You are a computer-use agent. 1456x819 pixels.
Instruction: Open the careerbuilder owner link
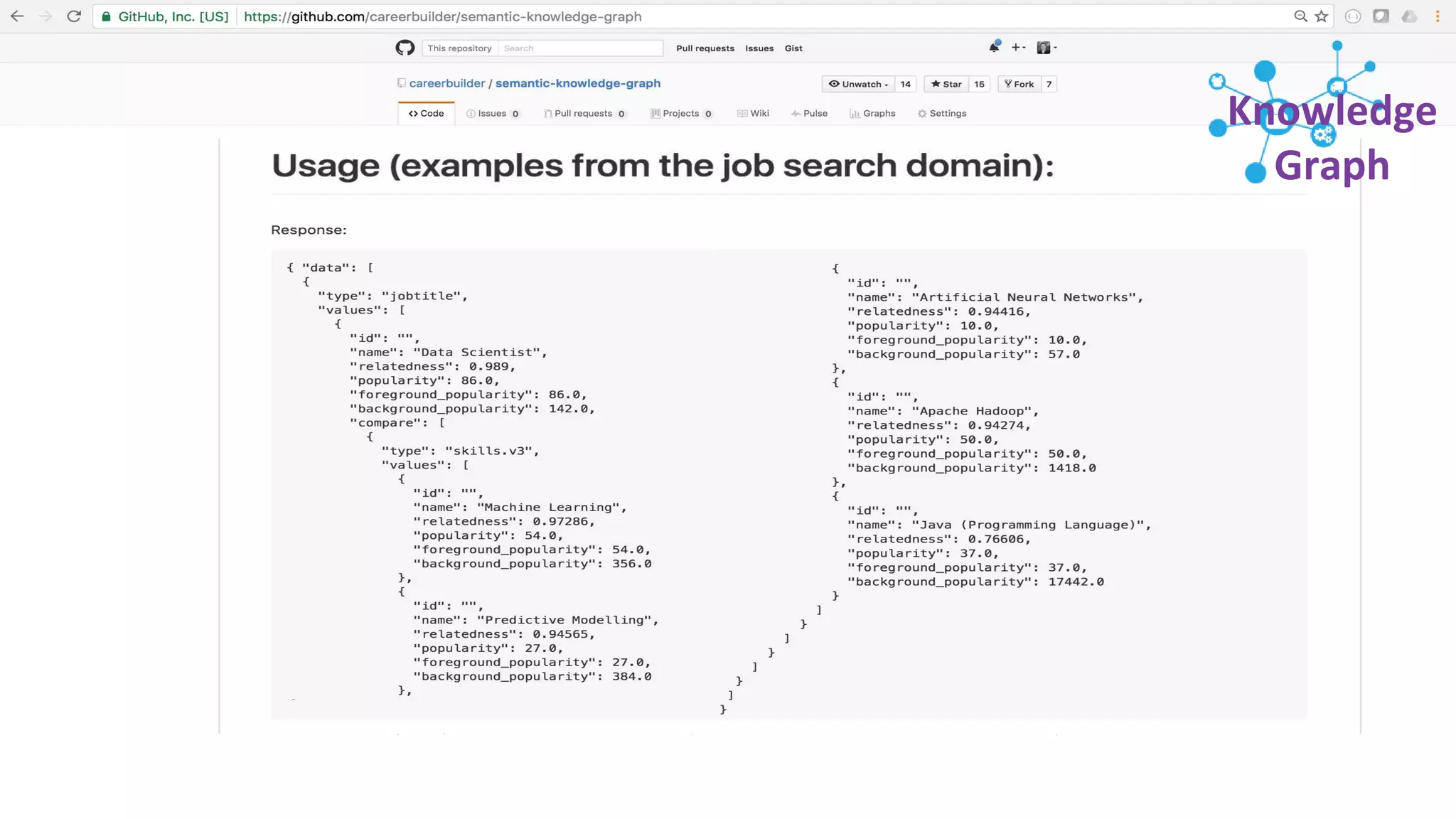(x=446, y=83)
